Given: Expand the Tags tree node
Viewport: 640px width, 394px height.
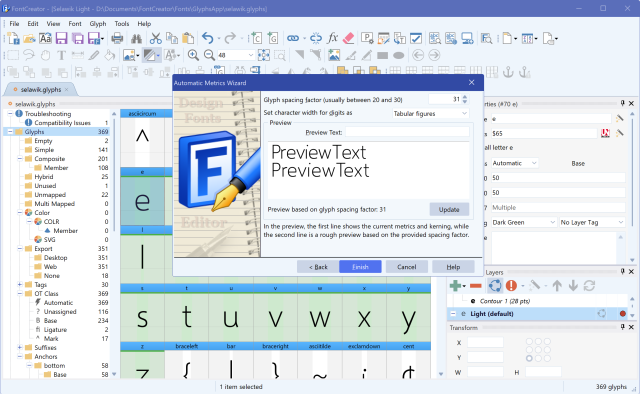Looking at the screenshot, I should tap(20, 284).
